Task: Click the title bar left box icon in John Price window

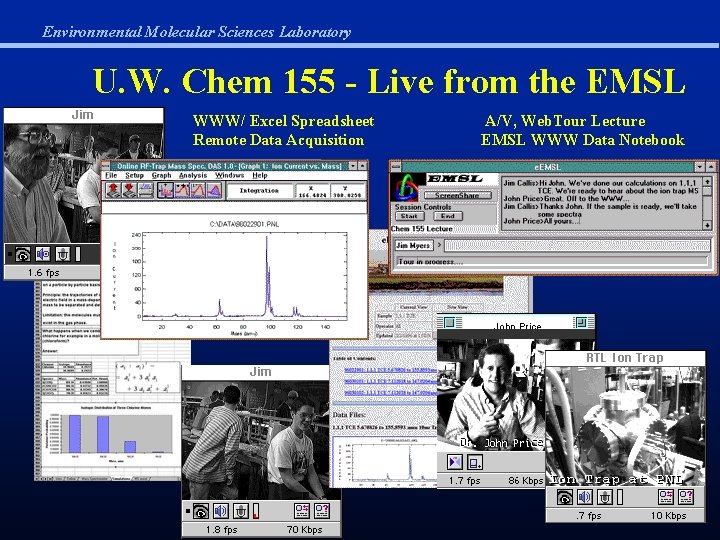Action: tap(450, 322)
